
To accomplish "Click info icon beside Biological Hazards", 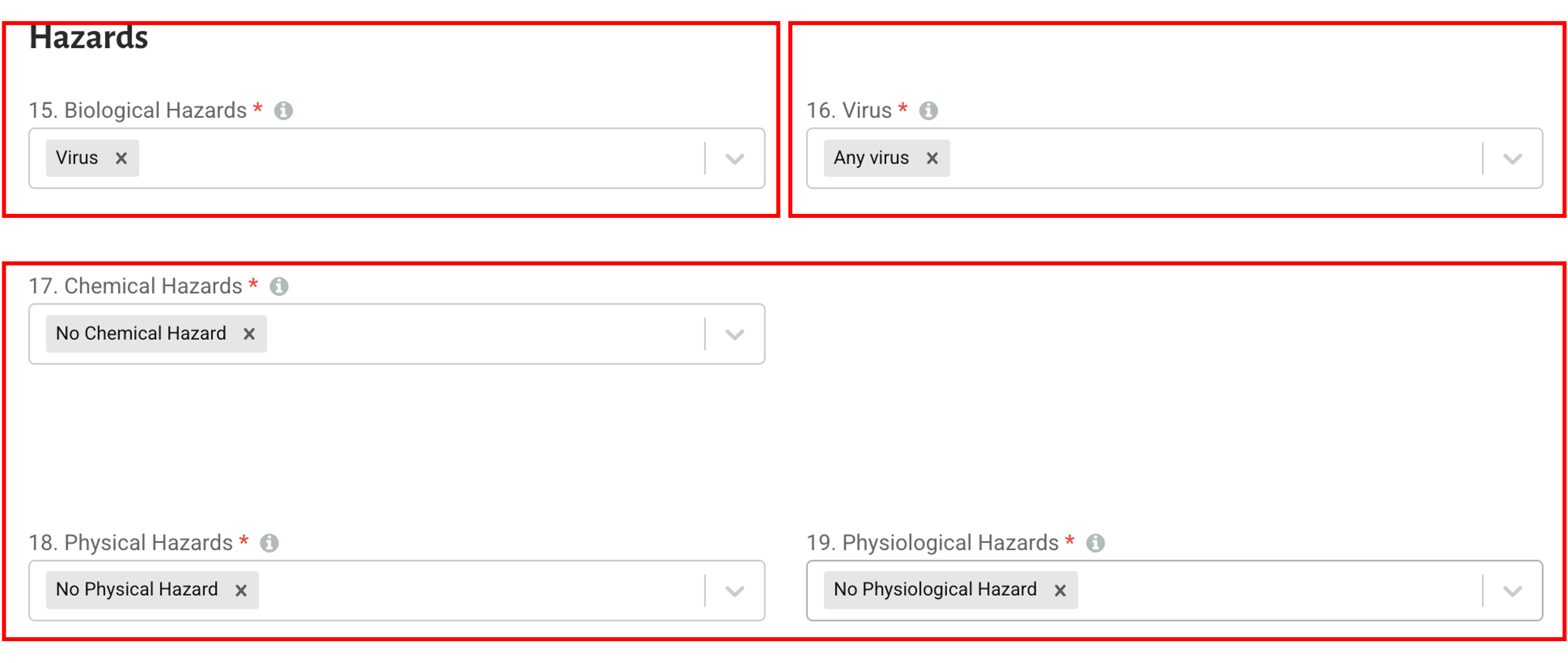I will point(283,111).
